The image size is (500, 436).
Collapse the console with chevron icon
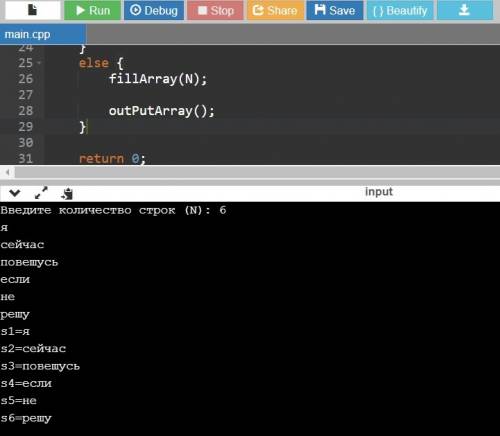pyautogui.click(x=15, y=193)
